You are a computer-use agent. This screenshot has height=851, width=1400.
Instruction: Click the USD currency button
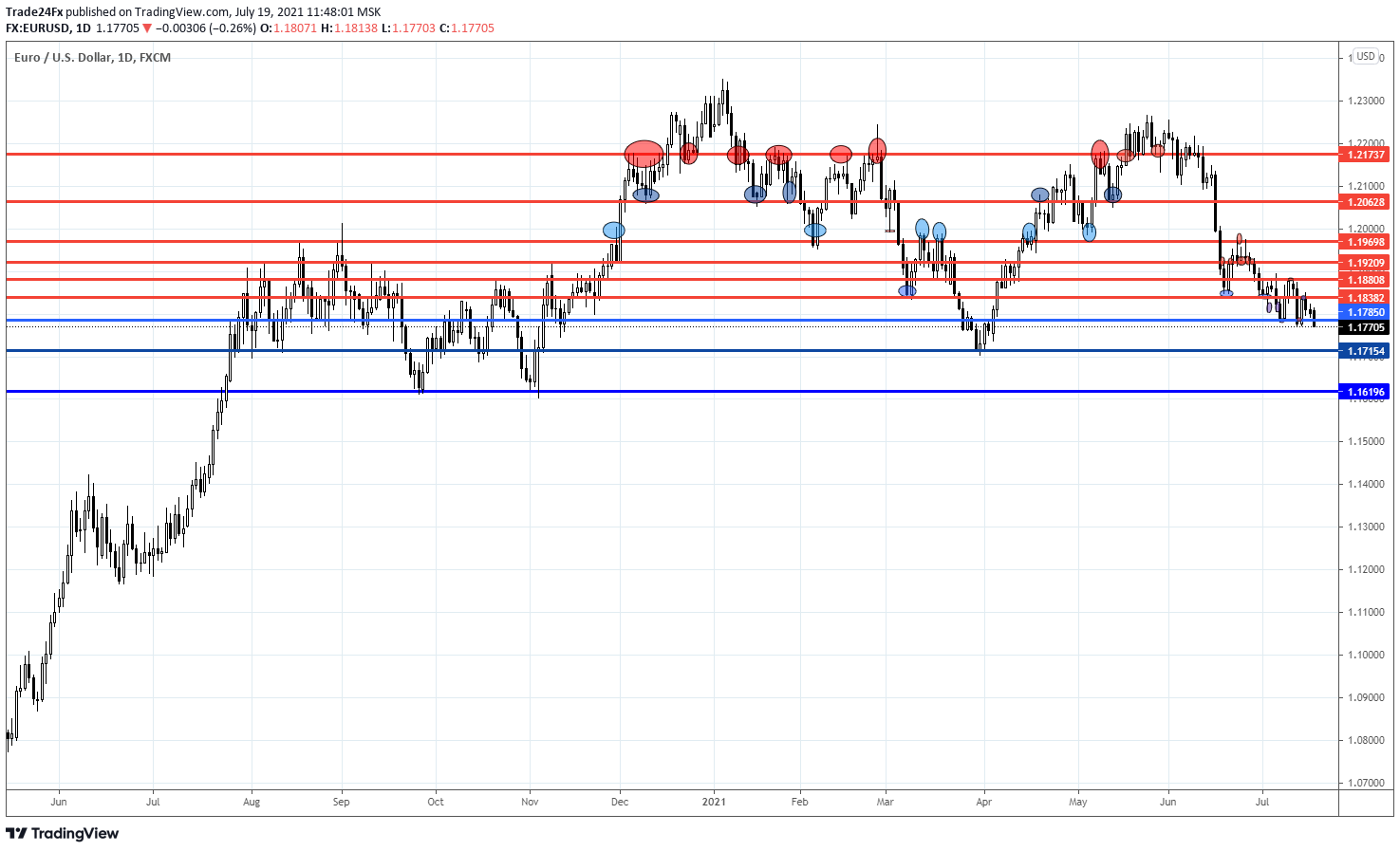[1365, 56]
